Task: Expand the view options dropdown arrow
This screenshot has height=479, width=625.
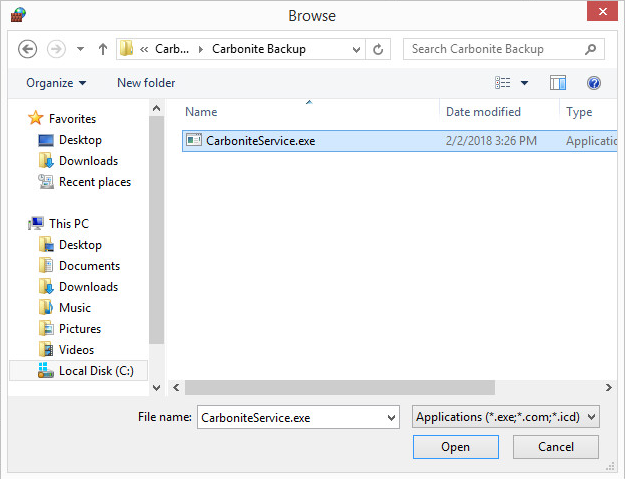Action: 524,83
